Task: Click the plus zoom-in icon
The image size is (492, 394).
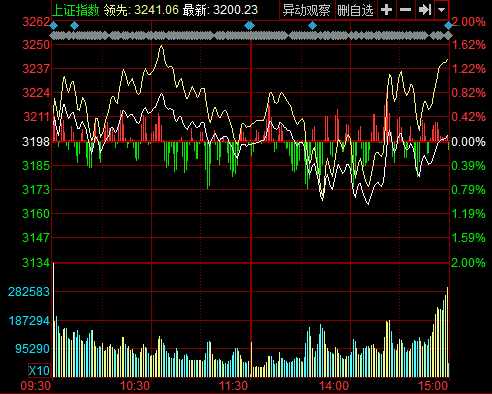Action: 386,10
